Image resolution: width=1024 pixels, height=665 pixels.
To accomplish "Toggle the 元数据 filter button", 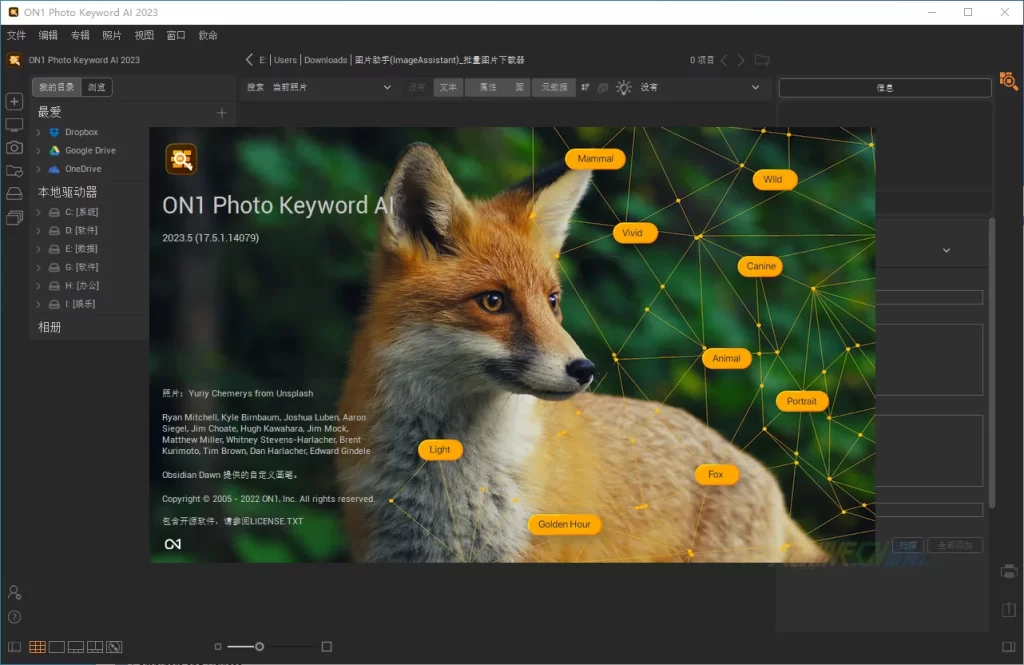I will (553, 88).
